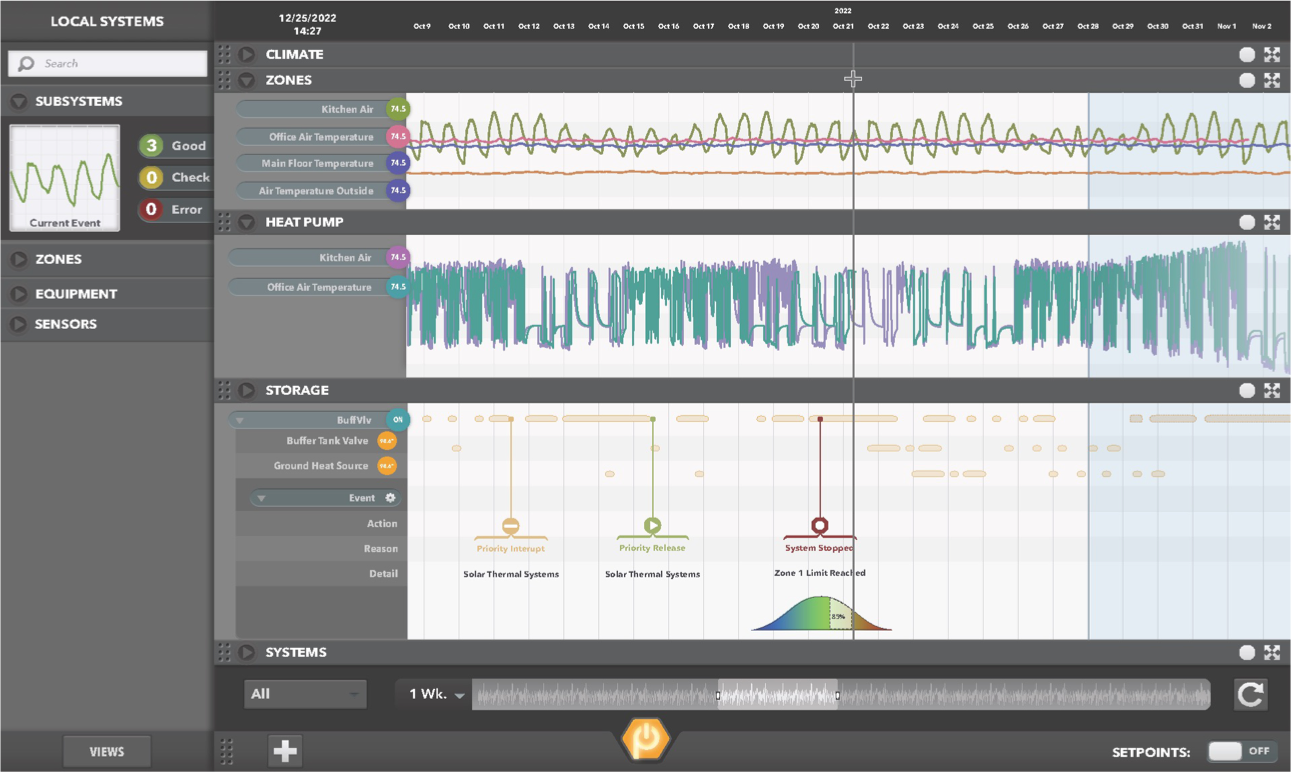Maximize the HEAT PUMP panel
This screenshot has width=1291, height=772.
click(1272, 222)
